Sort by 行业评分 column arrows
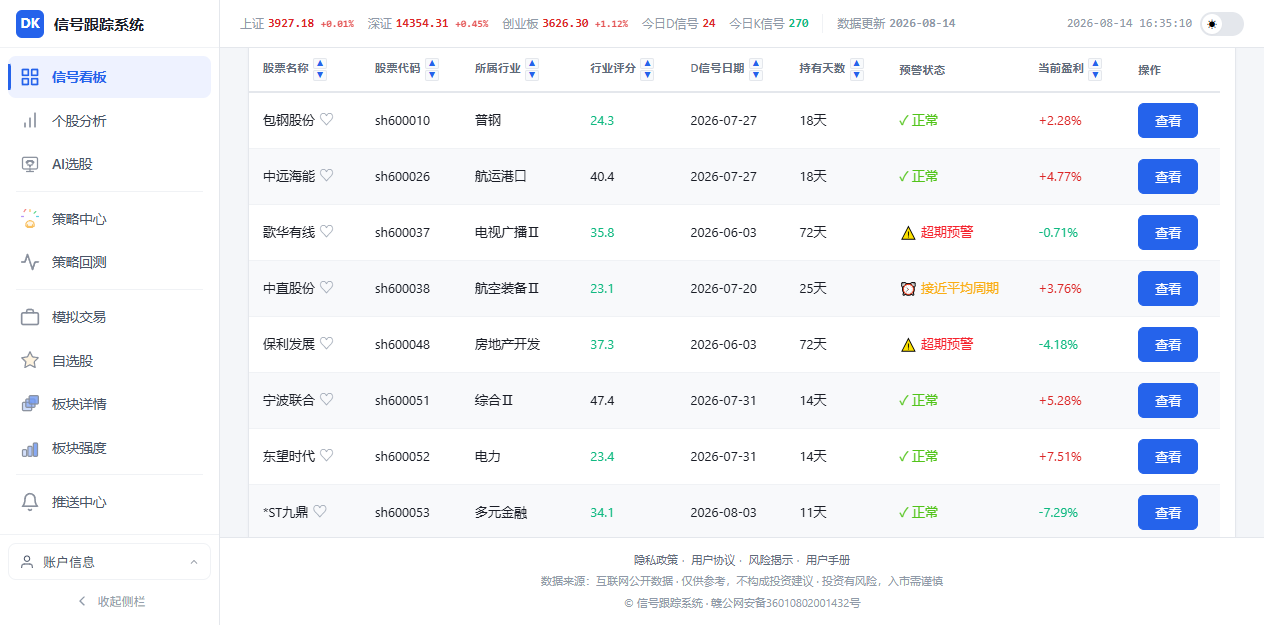The height and width of the screenshot is (625, 1264). pos(647,69)
